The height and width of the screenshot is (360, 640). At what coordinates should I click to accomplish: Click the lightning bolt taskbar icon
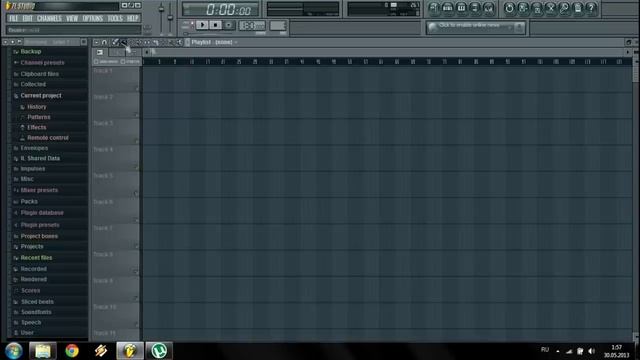[101, 351]
